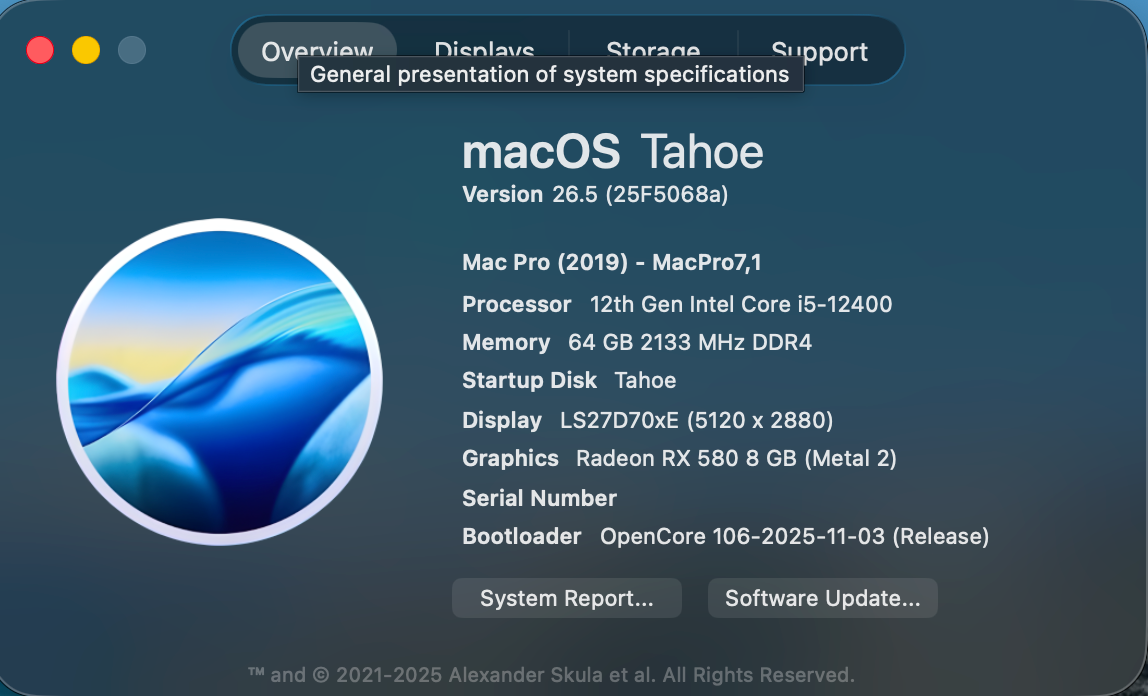Launch Software Update

click(x=822, y=598)
